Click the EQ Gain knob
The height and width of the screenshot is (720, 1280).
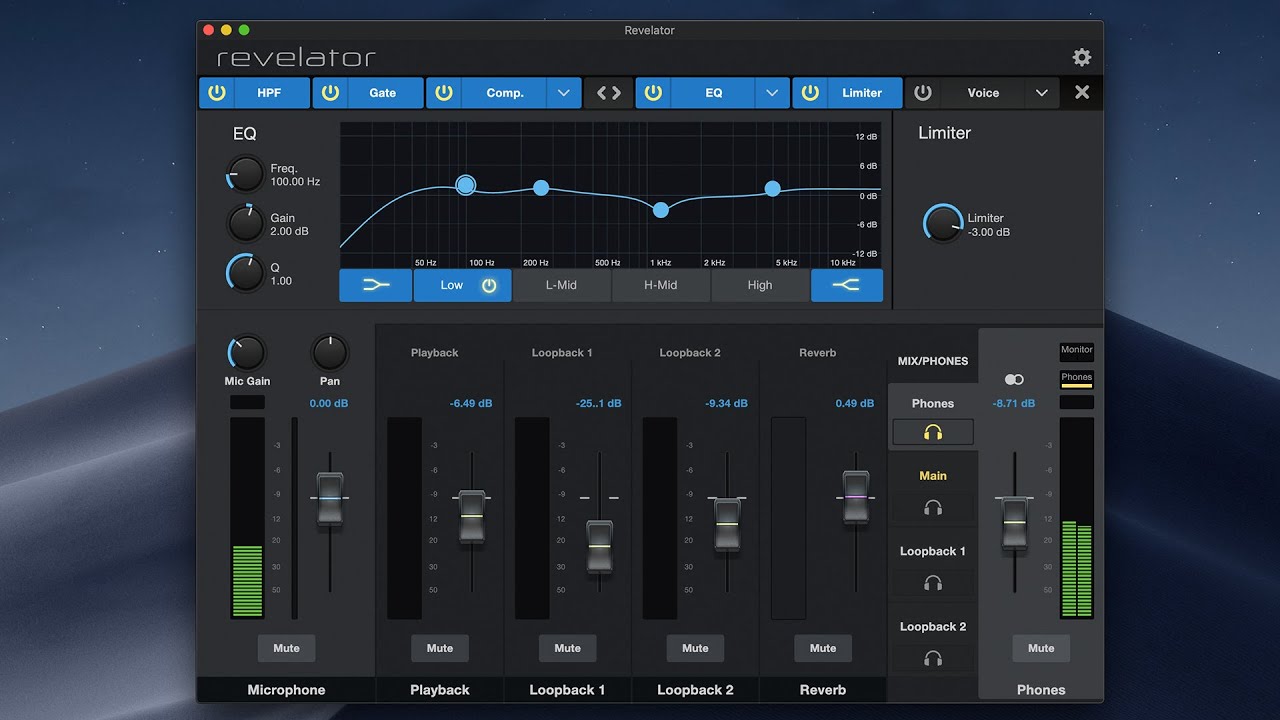(245, 224)
